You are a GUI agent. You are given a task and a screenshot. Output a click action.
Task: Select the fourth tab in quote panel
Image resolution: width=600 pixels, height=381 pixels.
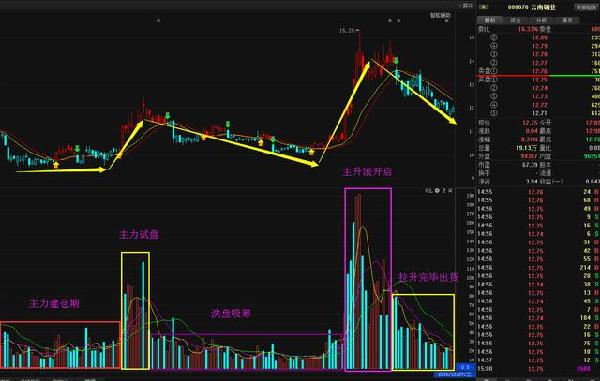567,20
